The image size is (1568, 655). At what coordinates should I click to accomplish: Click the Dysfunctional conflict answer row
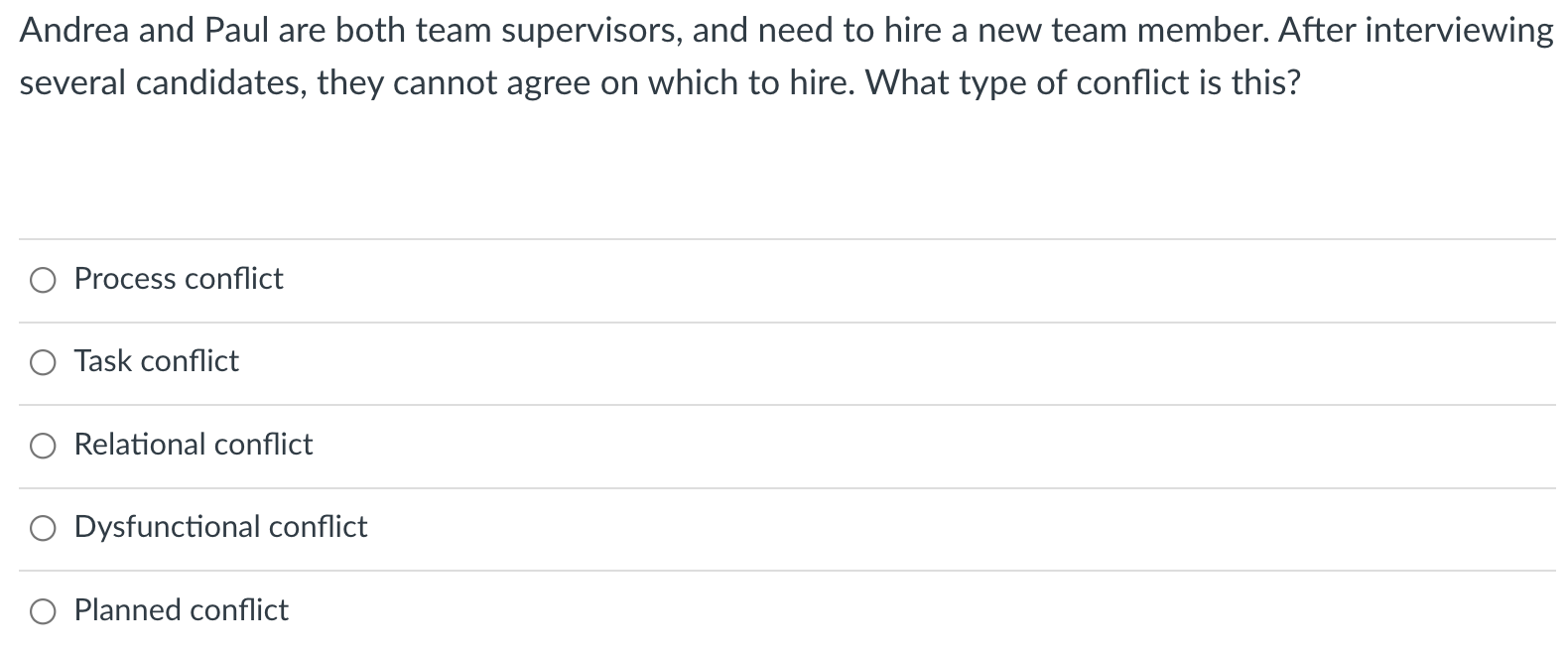click(x=397, y=529)
